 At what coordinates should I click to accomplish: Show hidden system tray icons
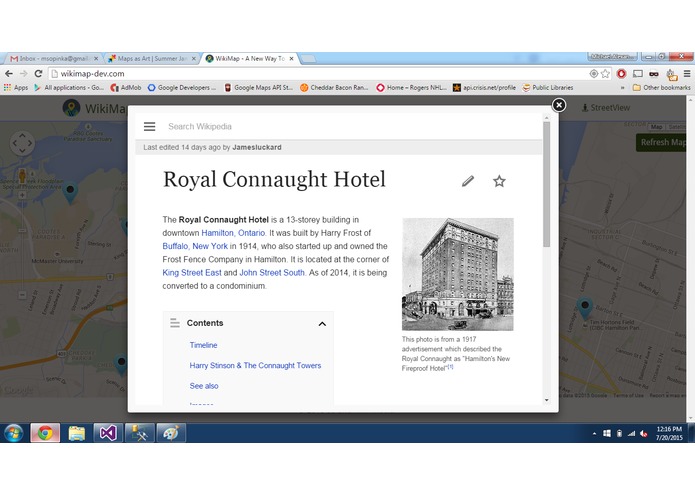(x=594, y=434)
